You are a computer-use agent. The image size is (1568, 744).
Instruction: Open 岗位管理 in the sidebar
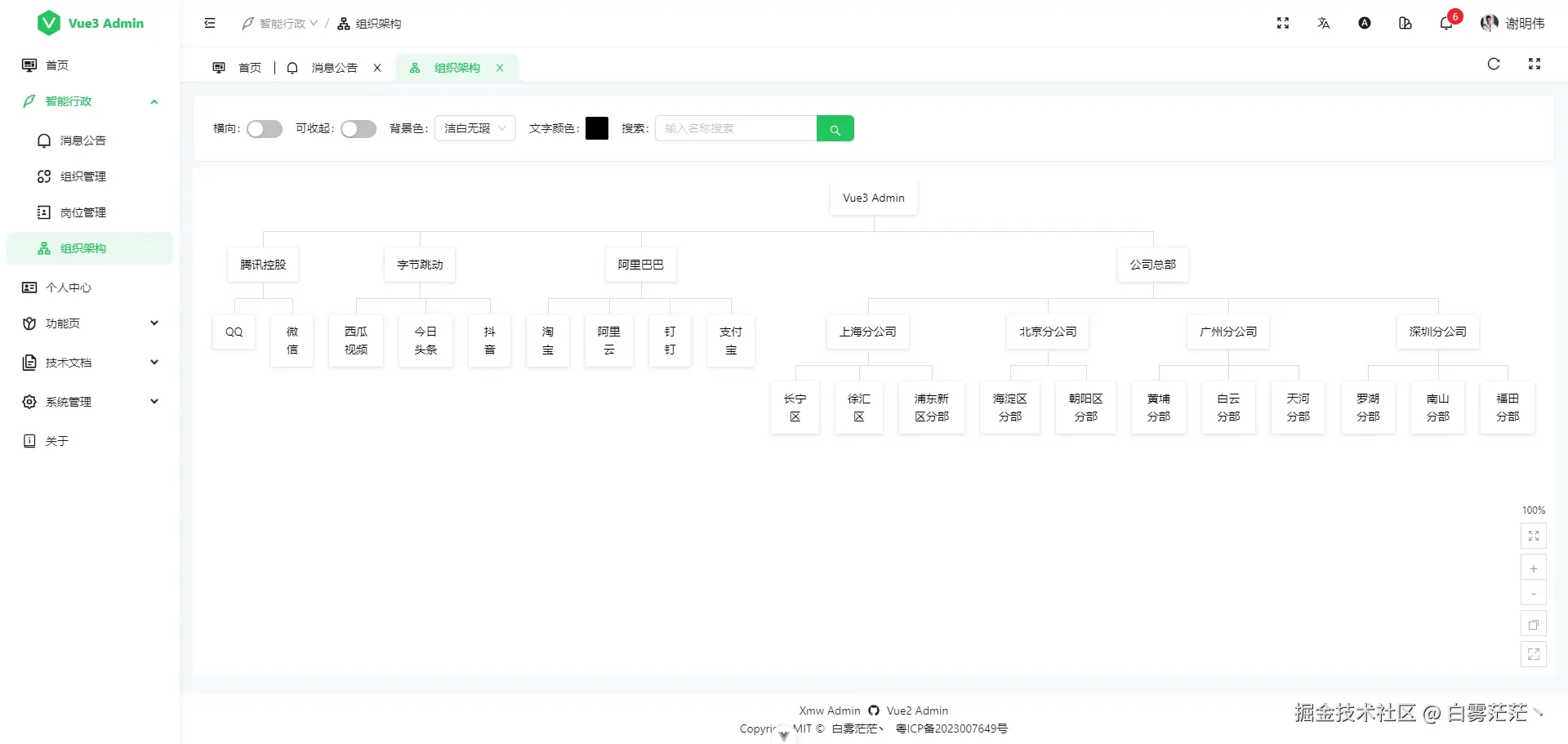[90, 212]
